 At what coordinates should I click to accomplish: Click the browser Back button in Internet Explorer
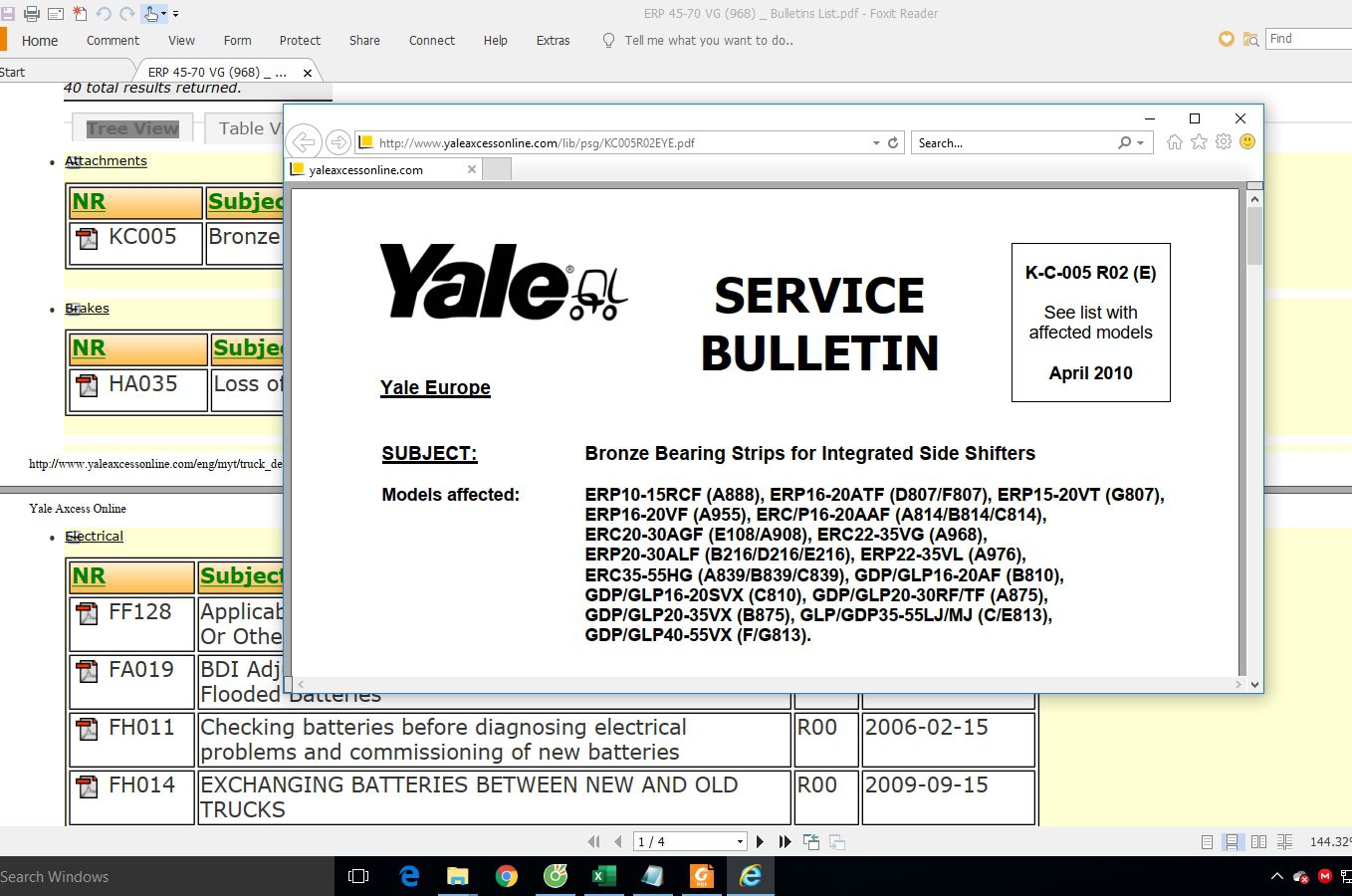tap(305, 142)
